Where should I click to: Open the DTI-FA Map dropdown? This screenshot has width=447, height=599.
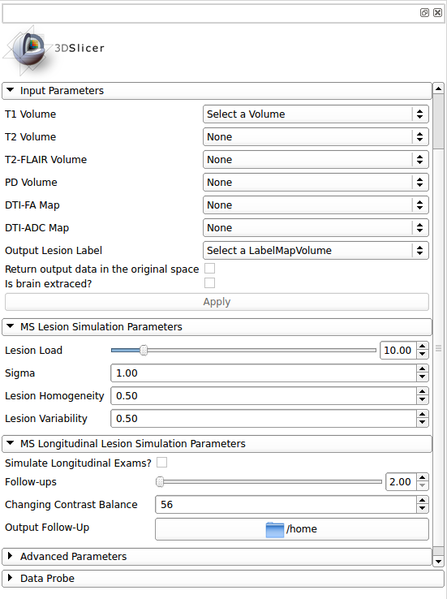tap(316, 205)
